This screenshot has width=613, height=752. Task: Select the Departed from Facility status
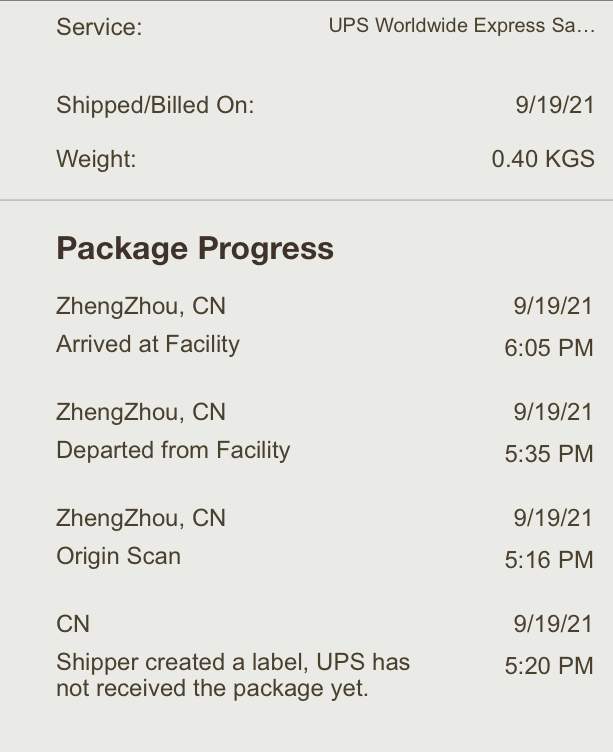(x=173, y=450)
